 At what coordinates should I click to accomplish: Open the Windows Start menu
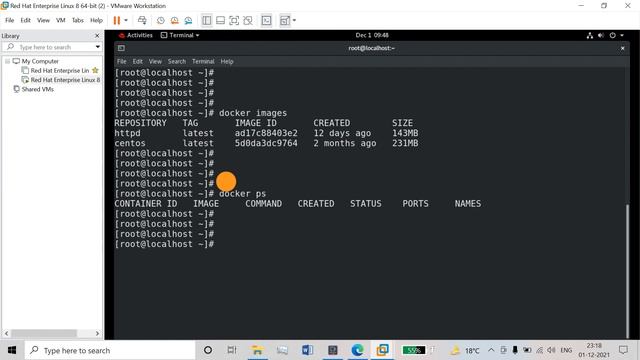(x=12, y=350)
